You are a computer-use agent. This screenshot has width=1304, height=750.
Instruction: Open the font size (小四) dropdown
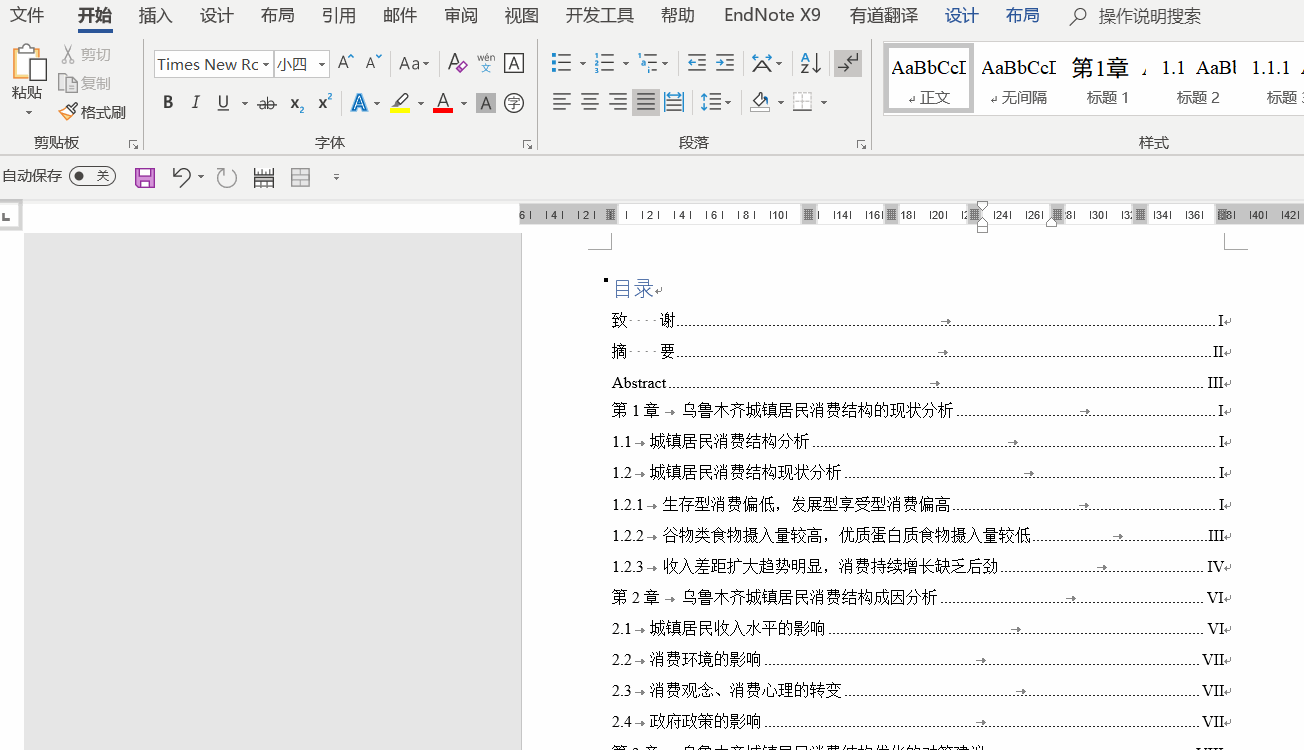point(322,64)
